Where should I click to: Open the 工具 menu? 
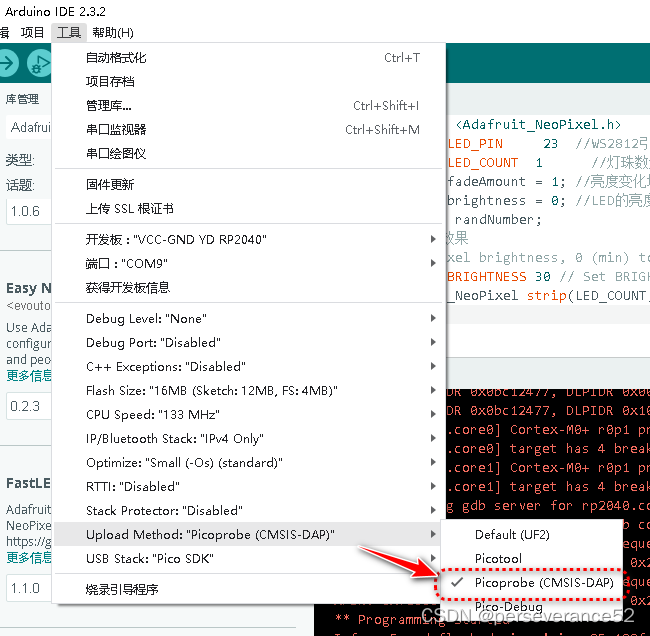tap(69, 32)
